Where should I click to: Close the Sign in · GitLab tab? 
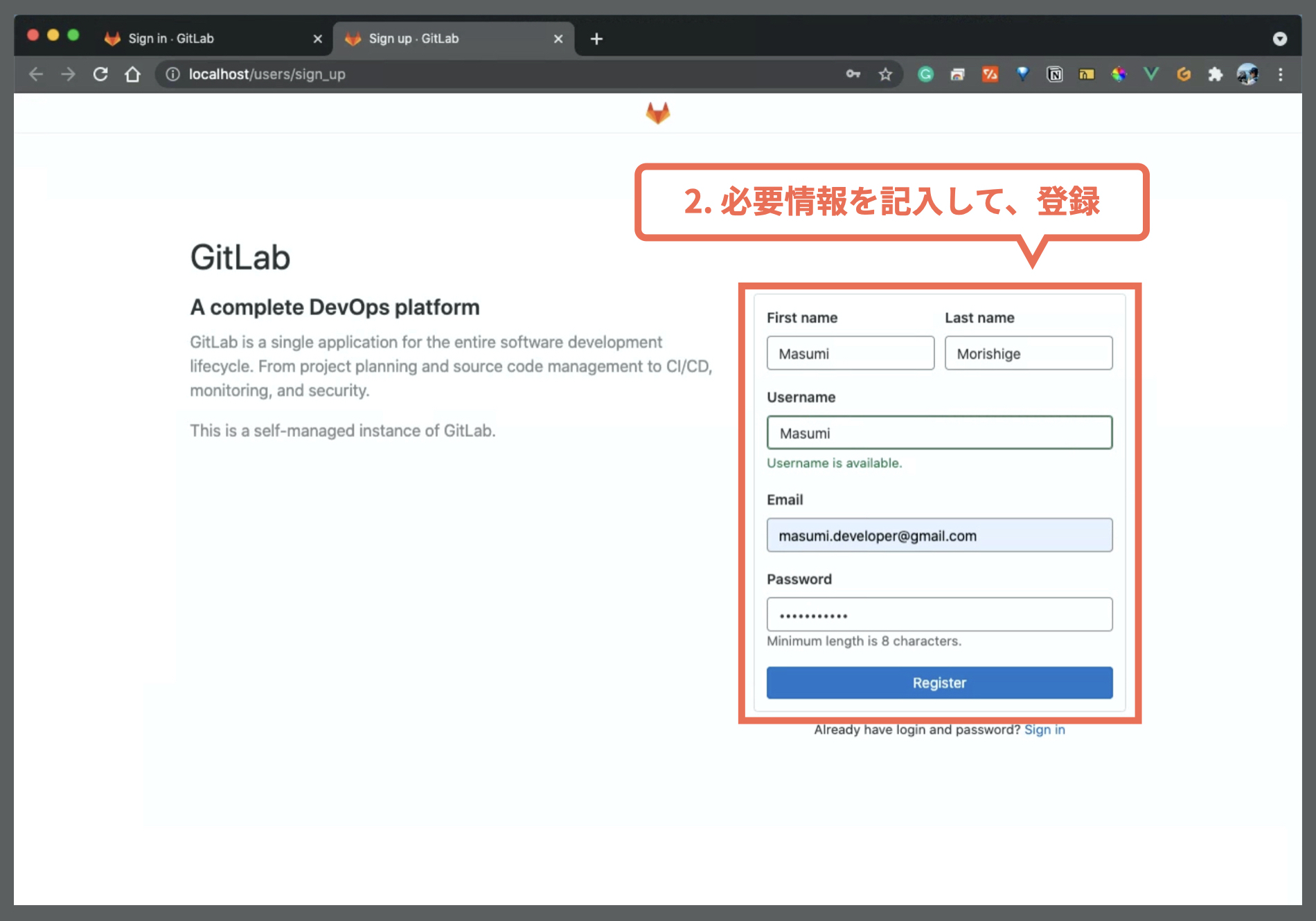(318, 39)
